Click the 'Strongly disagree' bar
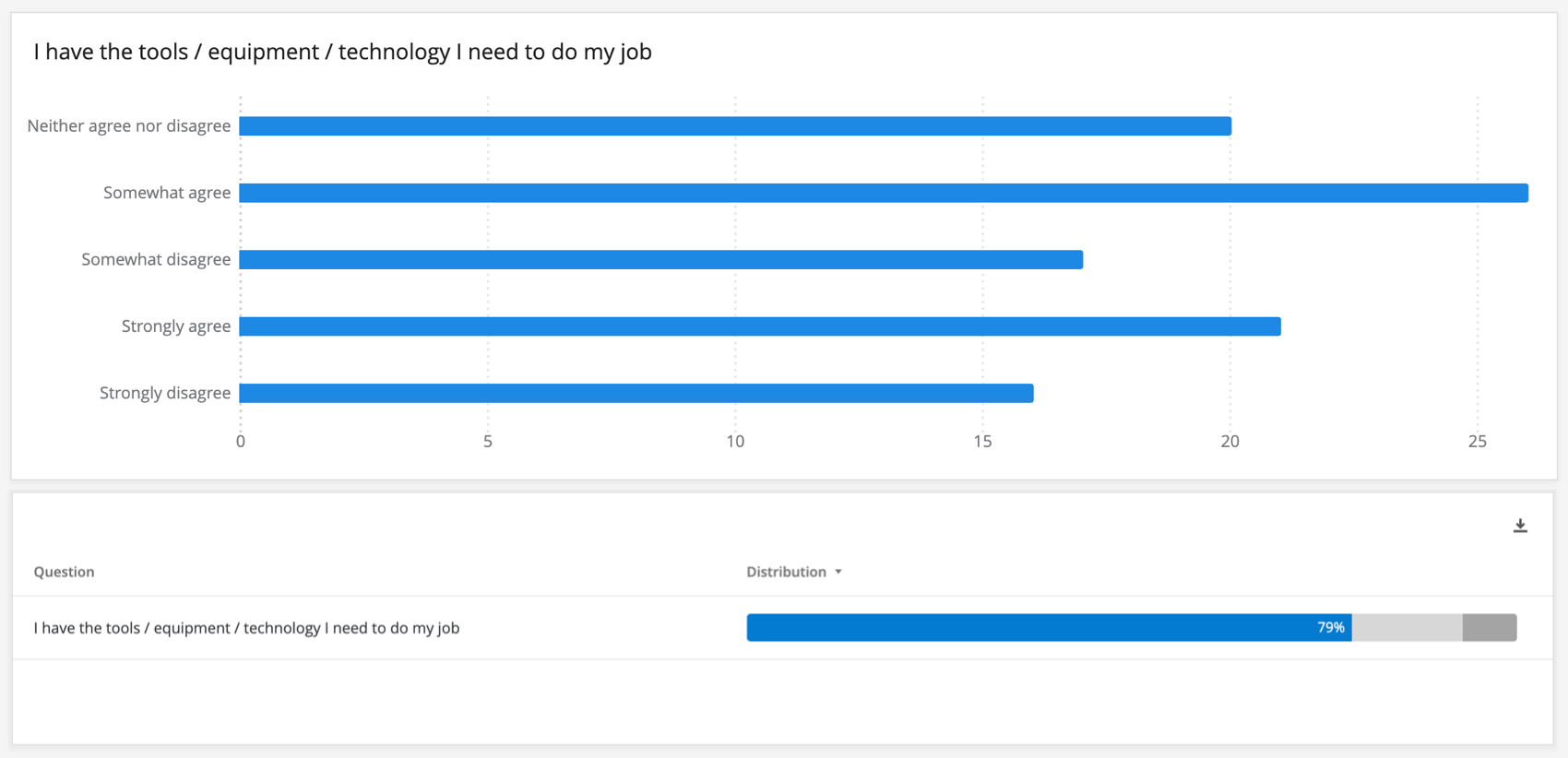This screenshot has height=758, width=1568. pos(636,392)
